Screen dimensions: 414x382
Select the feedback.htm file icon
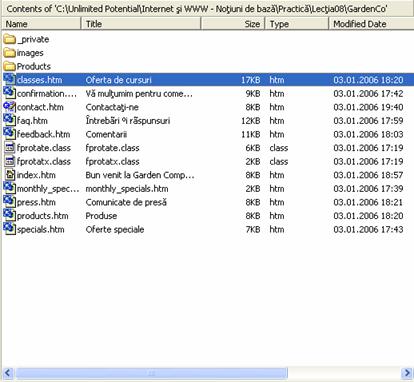click(10, 134)
